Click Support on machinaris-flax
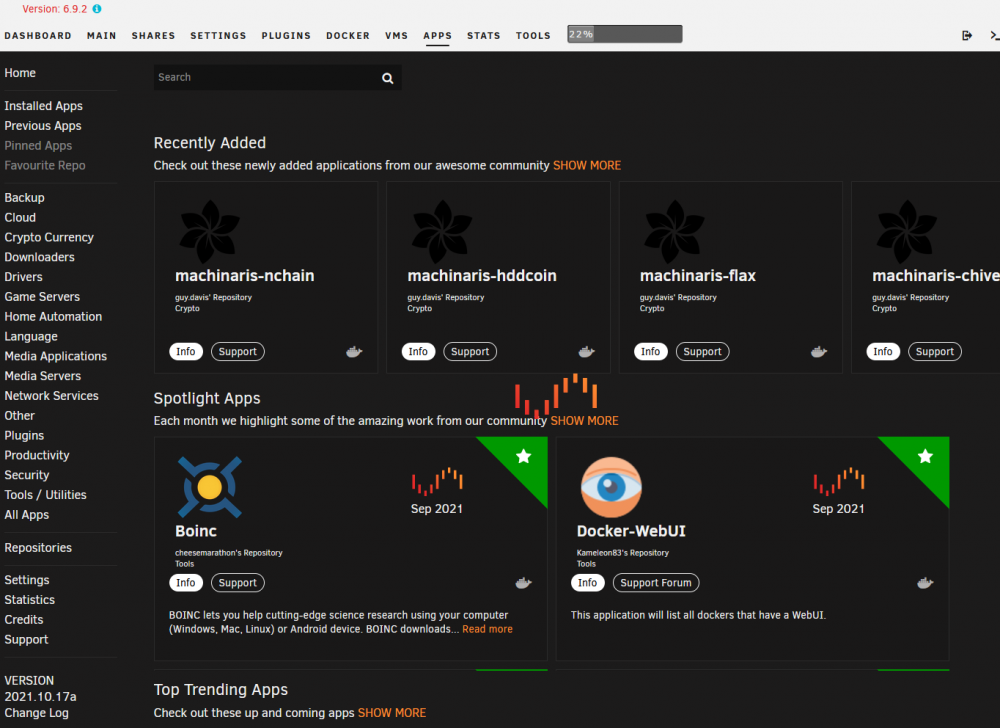 pyautogui.click(x=702, y=352)
